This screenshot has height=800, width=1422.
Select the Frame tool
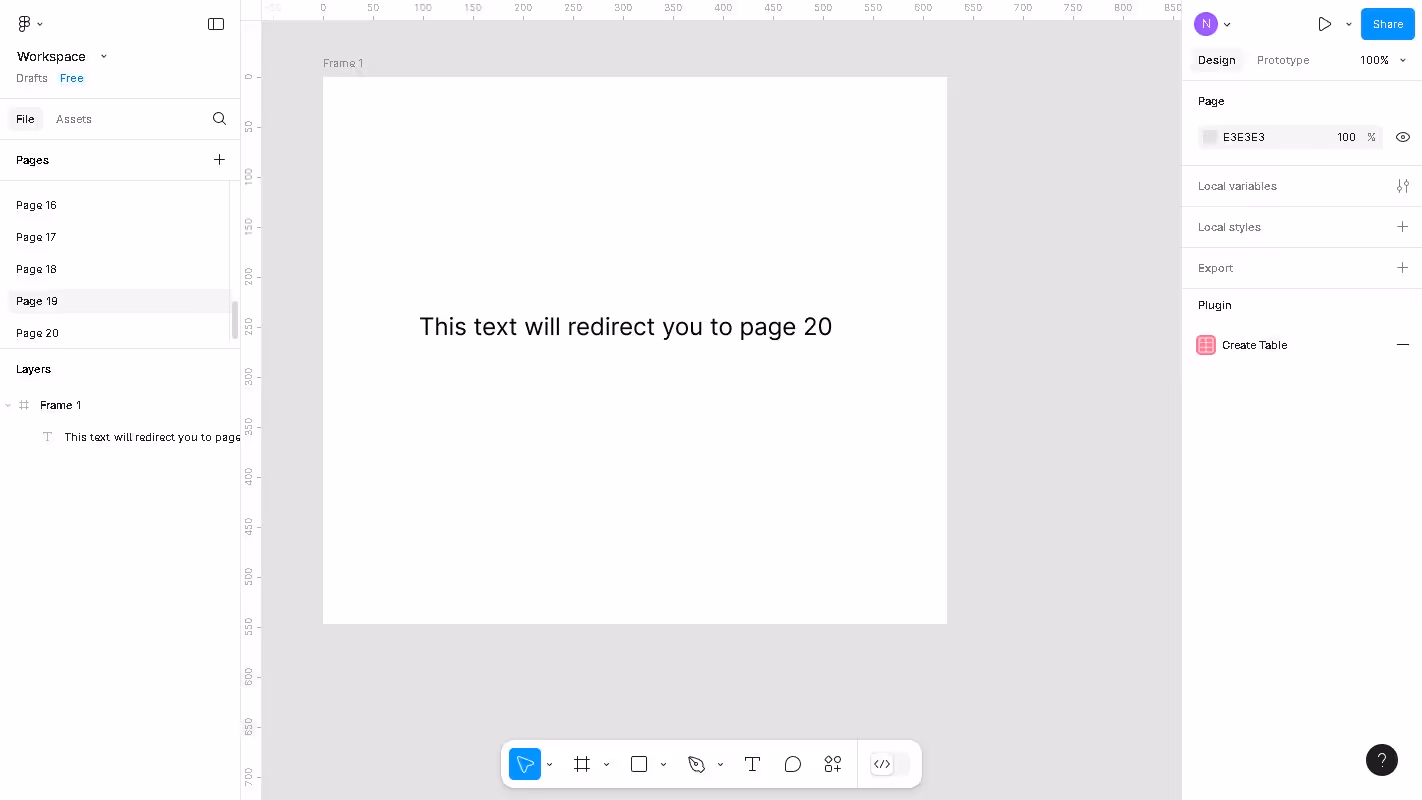582,764
